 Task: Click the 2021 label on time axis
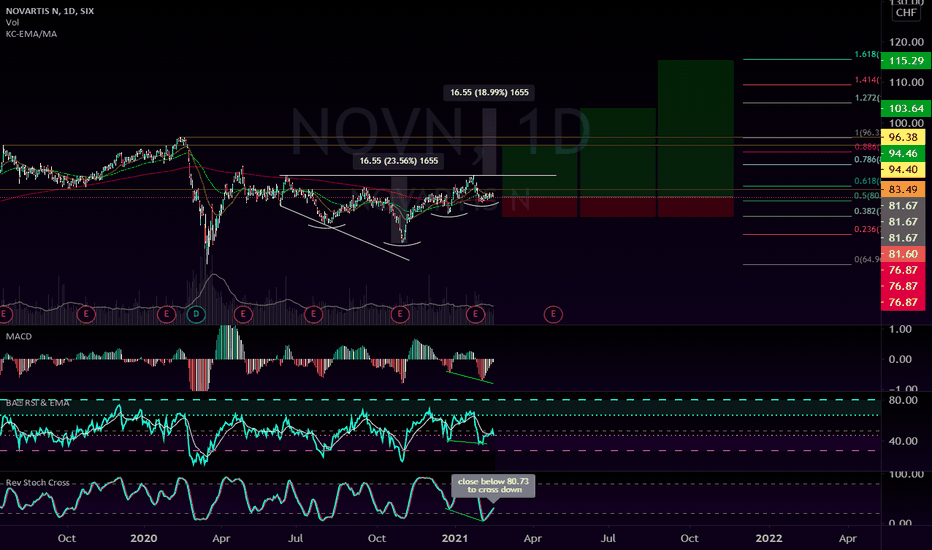point(455,538)
